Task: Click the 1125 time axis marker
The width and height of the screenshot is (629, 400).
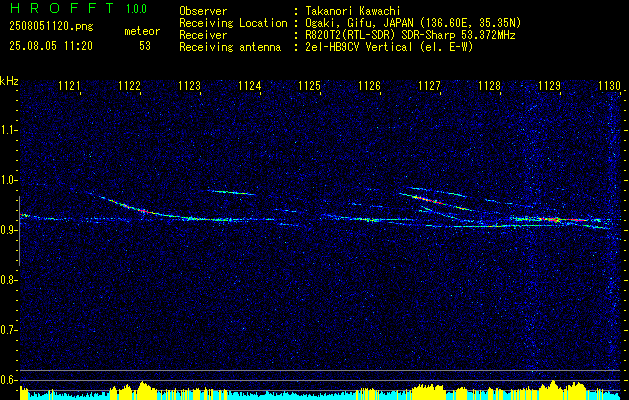Action: click(309, 85)
